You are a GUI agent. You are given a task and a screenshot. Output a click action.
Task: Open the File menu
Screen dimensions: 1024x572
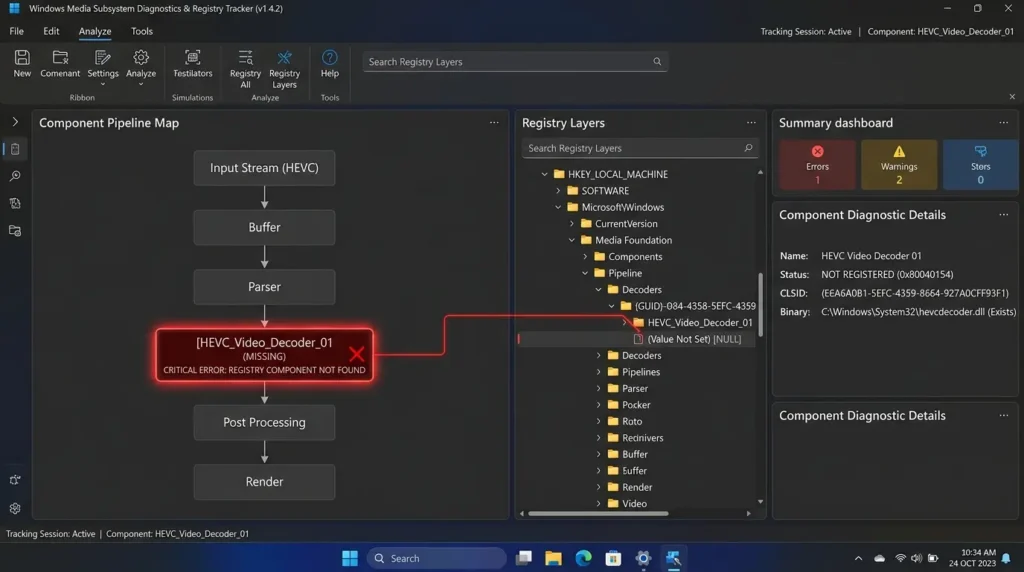point(16,31)
